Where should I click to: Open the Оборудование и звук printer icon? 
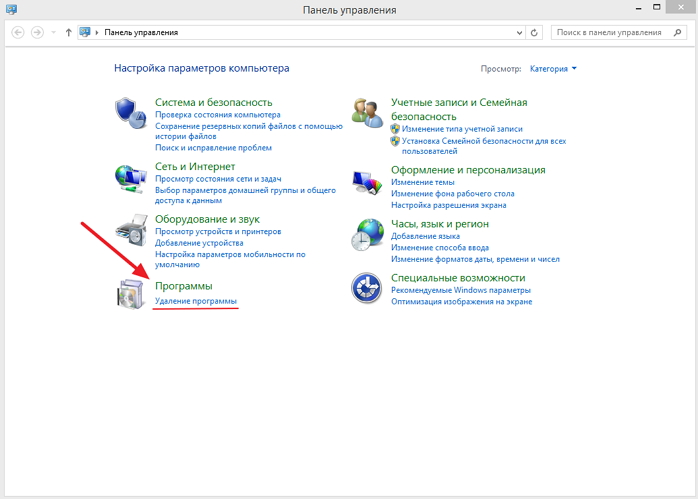(x=131, y=230)
